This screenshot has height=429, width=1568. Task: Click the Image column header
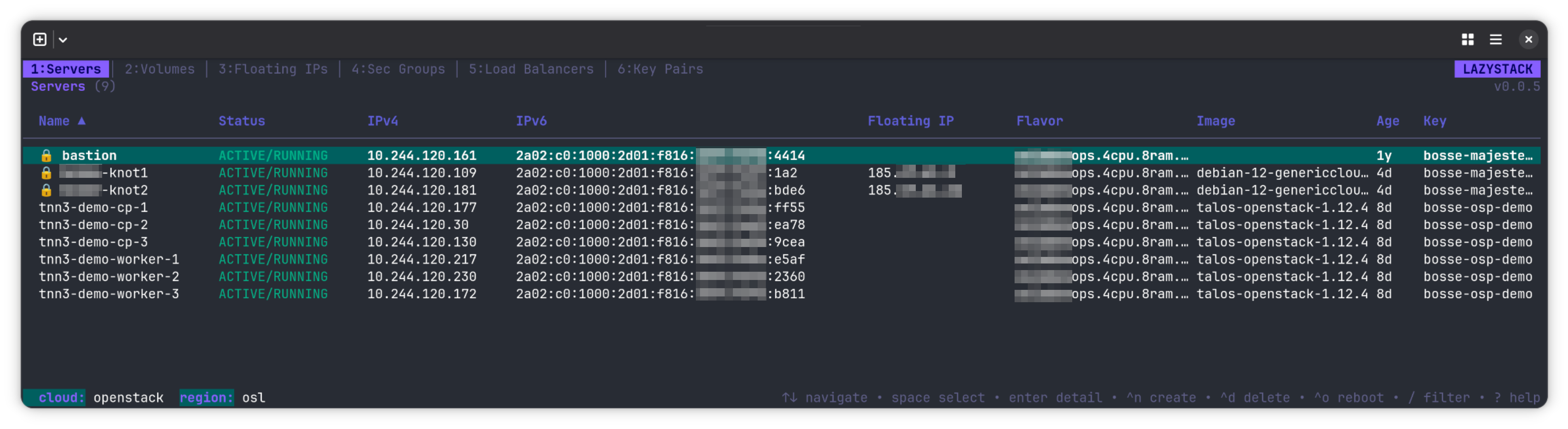click(x=1216, y=121)
